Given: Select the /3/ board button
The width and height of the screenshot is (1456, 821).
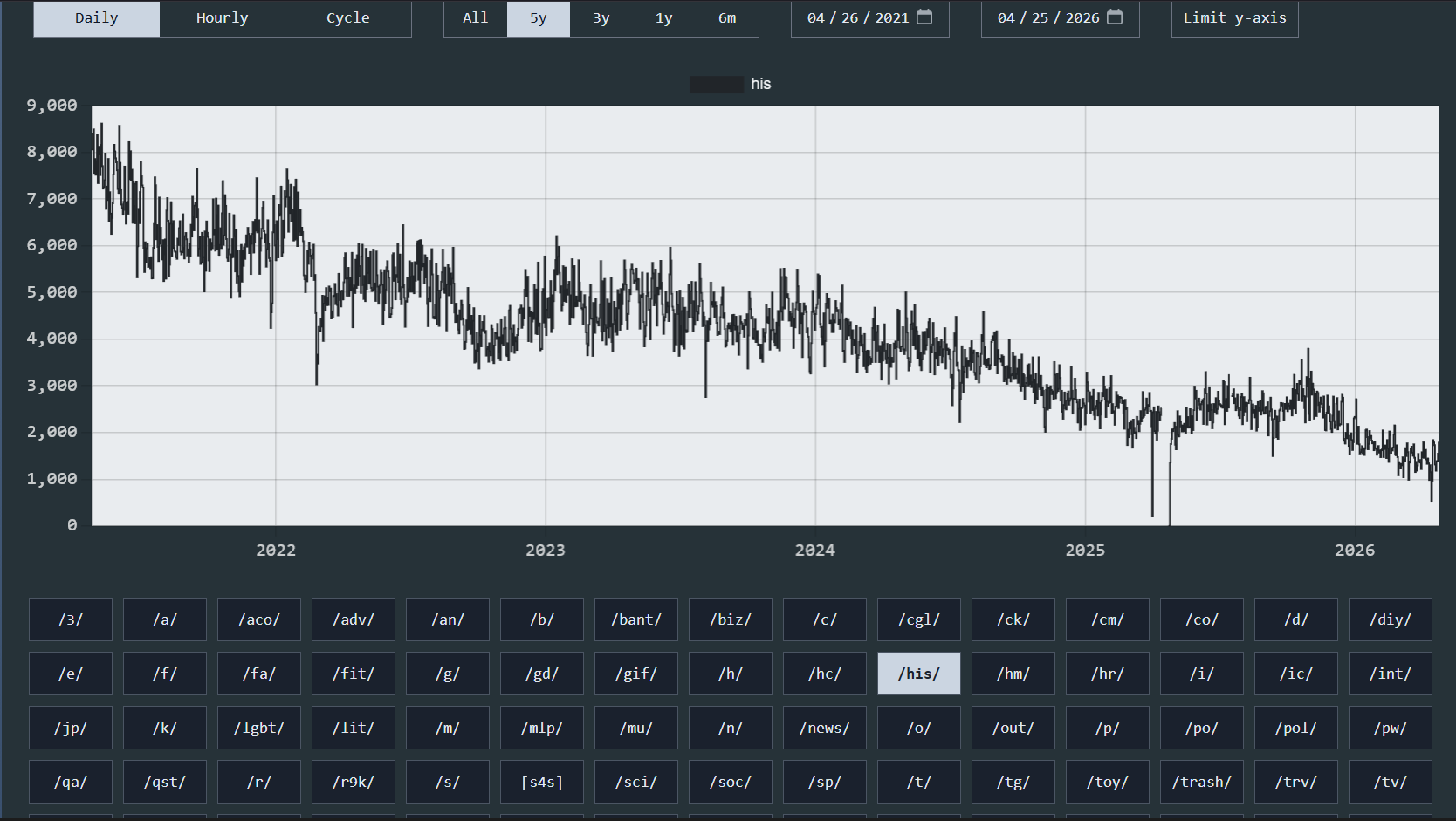Looking at the screenshot, I should (71, 619).
